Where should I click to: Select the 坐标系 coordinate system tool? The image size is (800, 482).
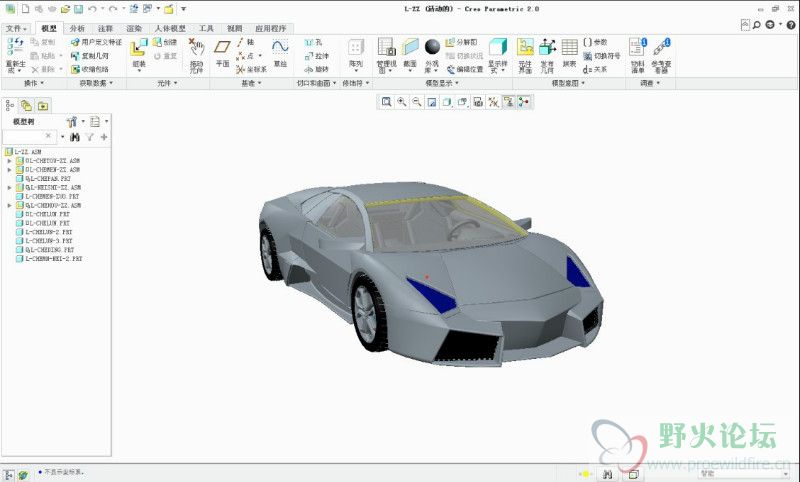coord(251,69)
